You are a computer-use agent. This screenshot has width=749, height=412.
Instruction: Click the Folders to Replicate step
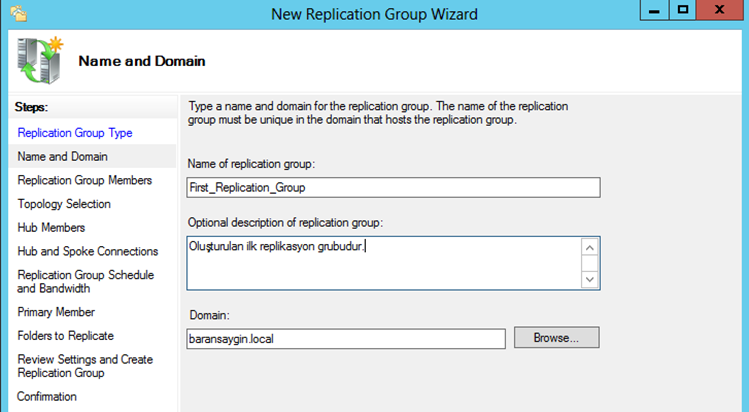(66, 336)
